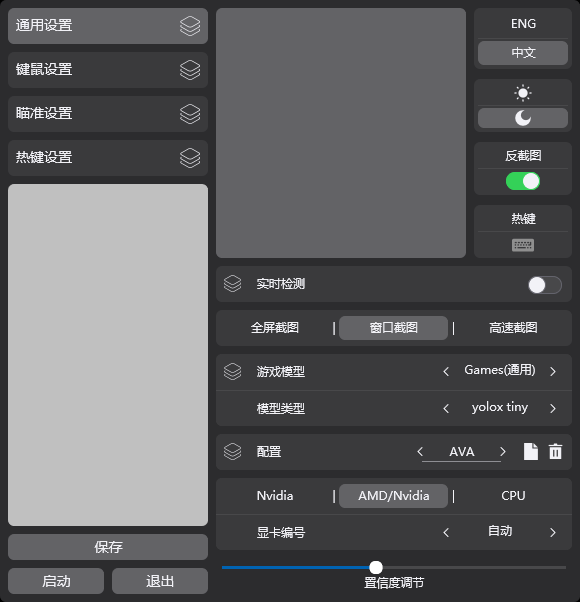The width and height of the screenshot is (580, 602).
Task: Go to previous 模型类型 with left chevron
Action: 446,408
